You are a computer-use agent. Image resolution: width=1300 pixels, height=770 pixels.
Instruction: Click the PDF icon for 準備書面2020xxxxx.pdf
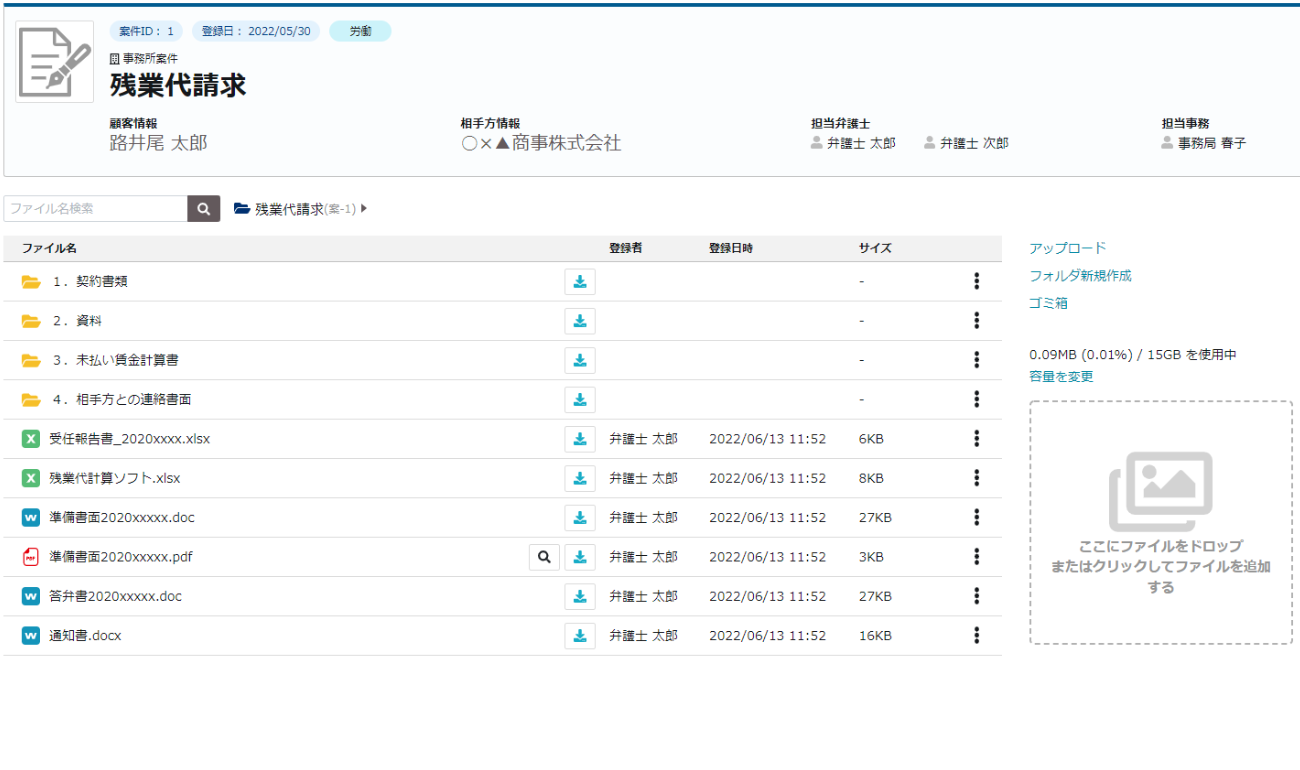[x=31, y=557]
